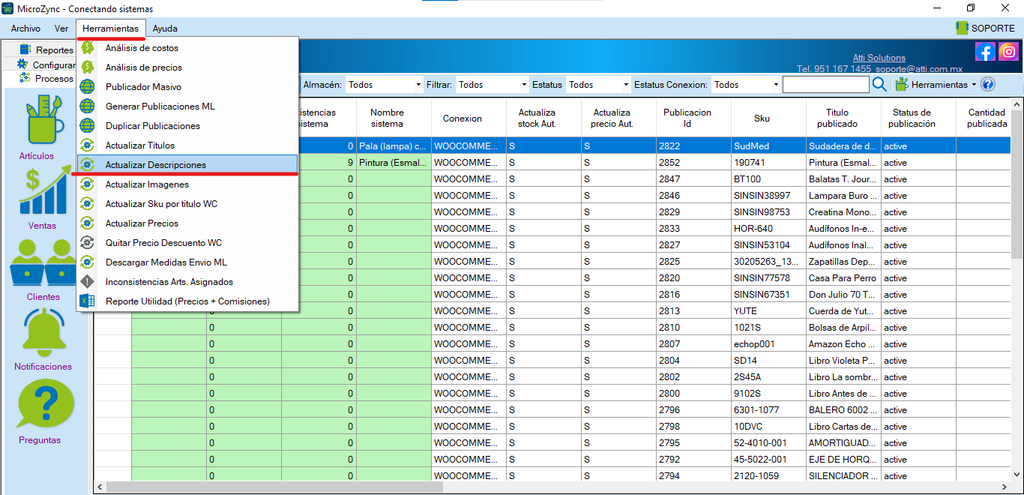The width and height of the screenshot is (1024, 495).
Task: Click the Publicacion Id 2852 cell
Action: coord(694,163)
